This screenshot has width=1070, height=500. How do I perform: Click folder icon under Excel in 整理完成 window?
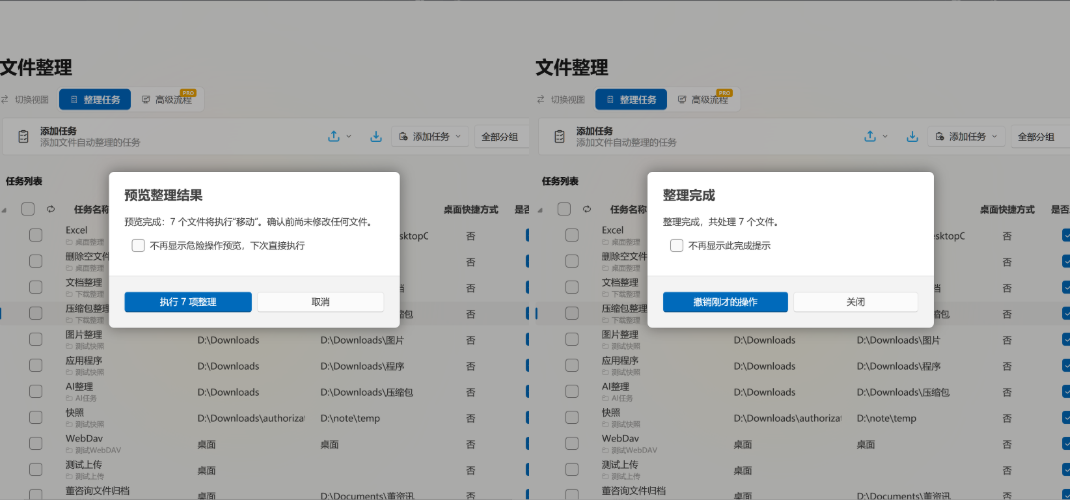tap(605, 241)
